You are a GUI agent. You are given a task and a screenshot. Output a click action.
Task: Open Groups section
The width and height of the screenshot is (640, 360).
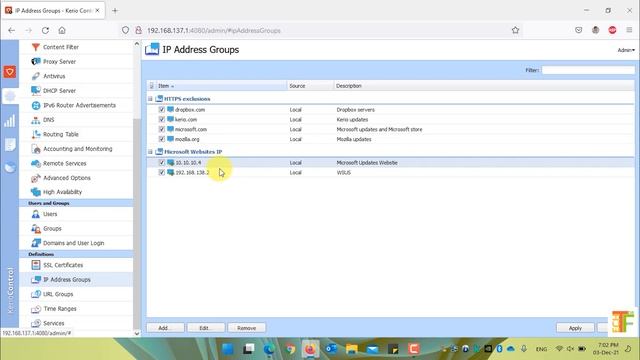point(52,229)
